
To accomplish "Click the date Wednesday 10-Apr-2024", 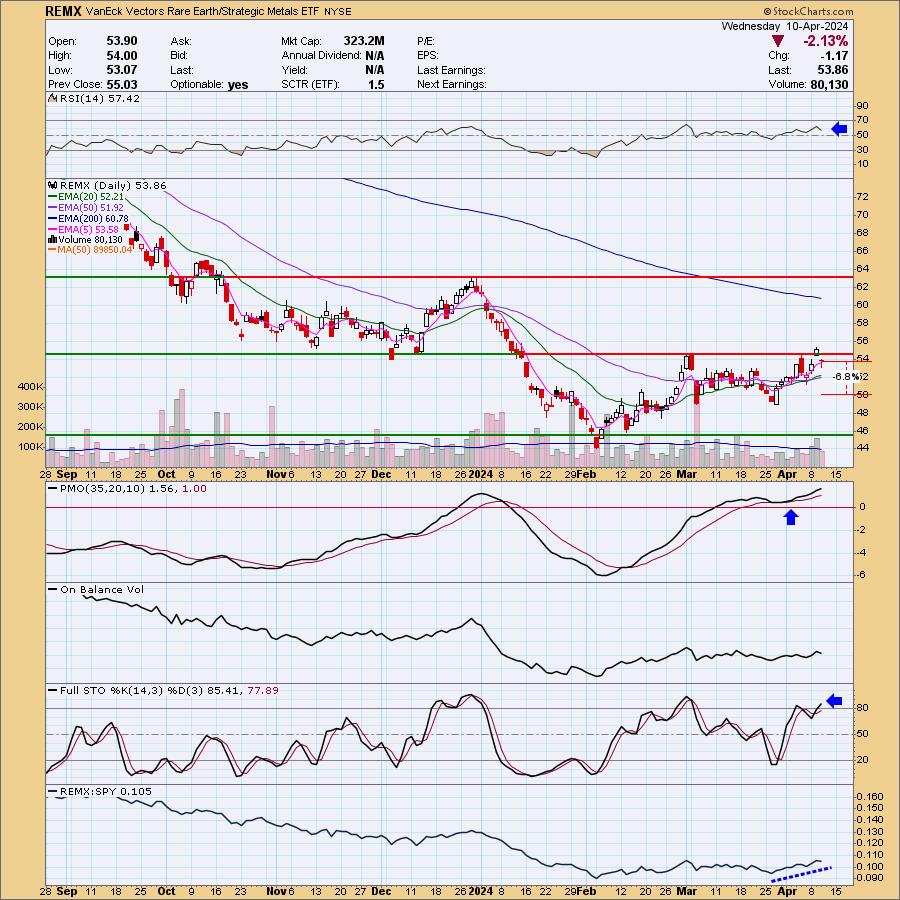I will click(x=785, y=26).
